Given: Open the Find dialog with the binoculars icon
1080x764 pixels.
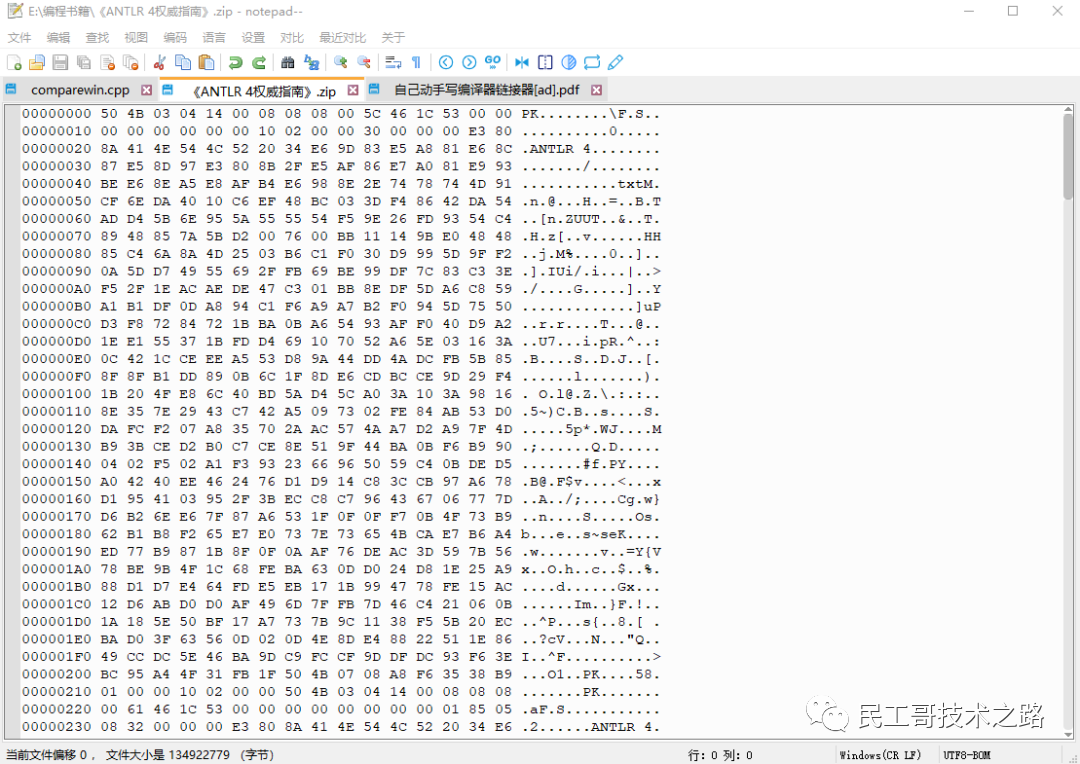Looking at the screenshot, I should [x=286, y=62].
